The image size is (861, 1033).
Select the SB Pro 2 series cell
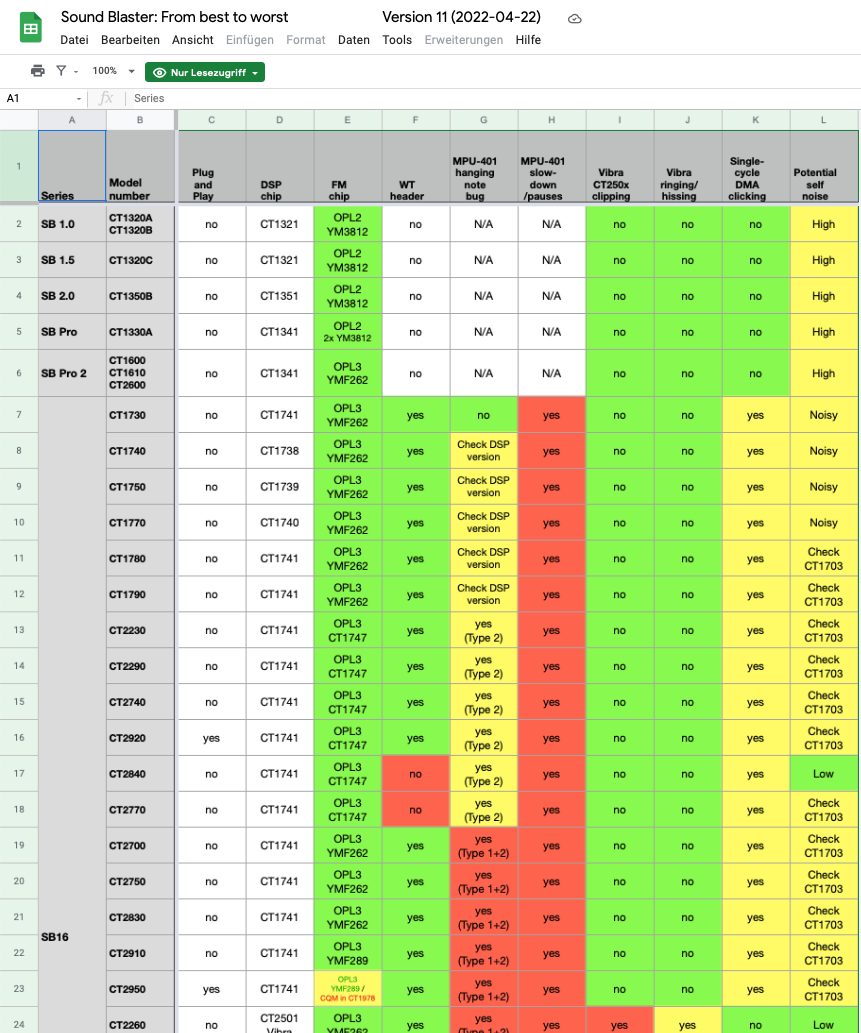pos(72,373)
